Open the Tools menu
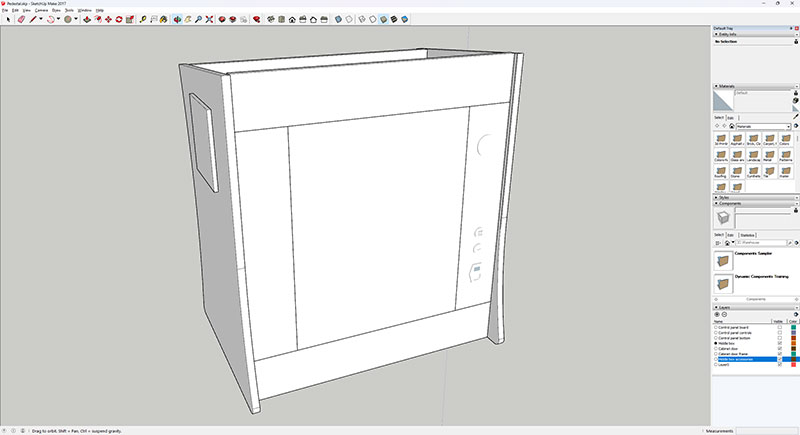800x435 pixels. (x=69, y=10)
